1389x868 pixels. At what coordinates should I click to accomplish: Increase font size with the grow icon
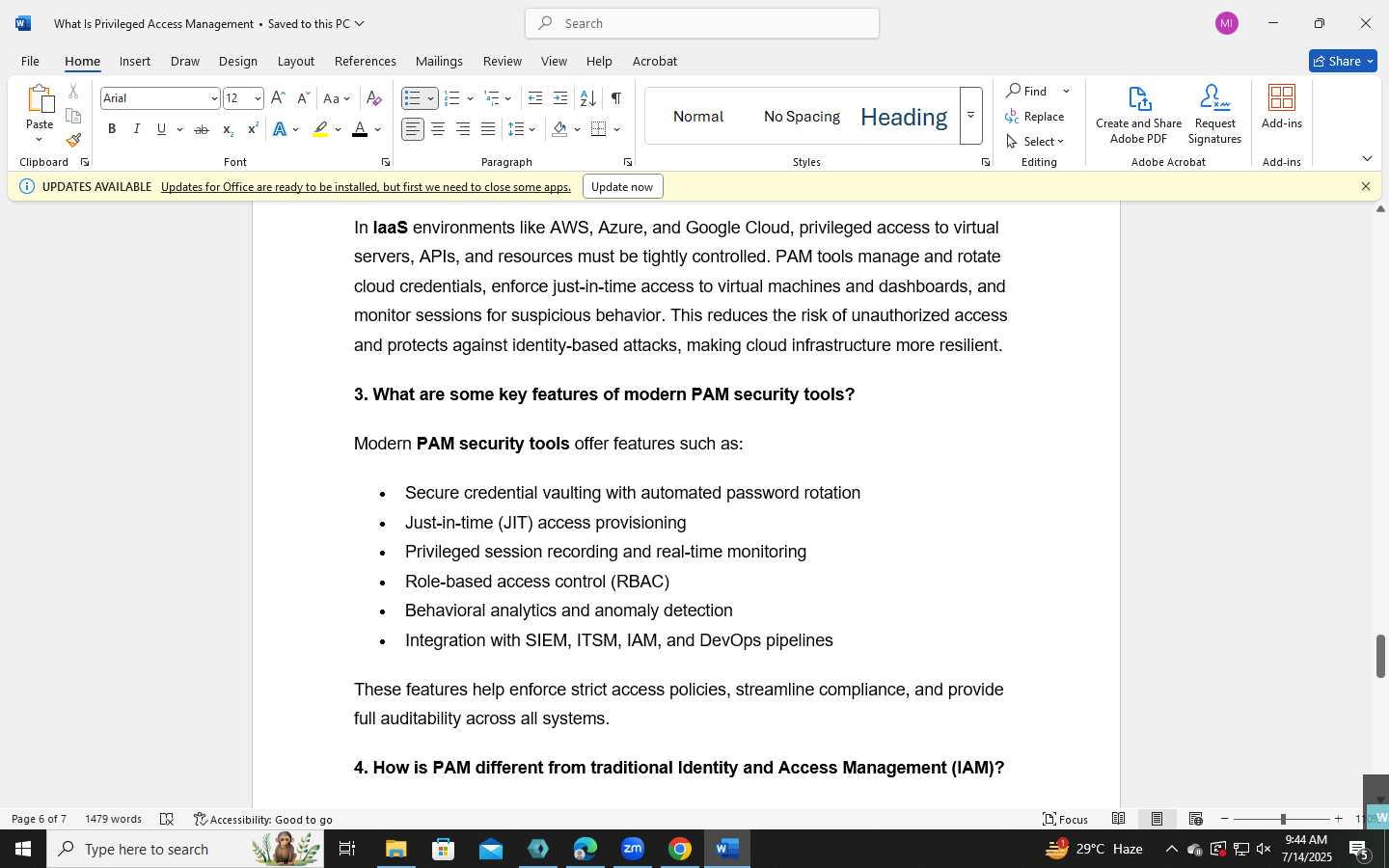pyautogui.click(x=278, y=98)
